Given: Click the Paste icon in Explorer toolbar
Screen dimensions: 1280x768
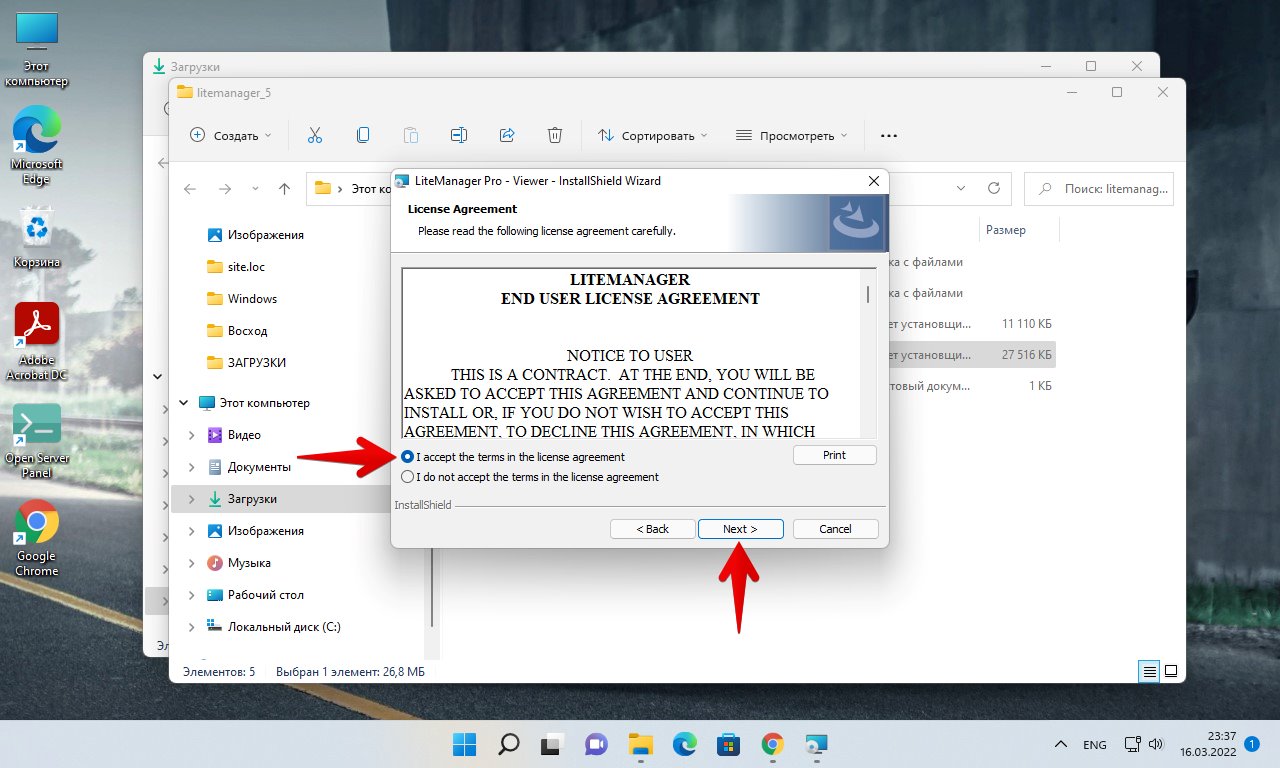Looking at the screenshot, I should (x=410, y=134).
